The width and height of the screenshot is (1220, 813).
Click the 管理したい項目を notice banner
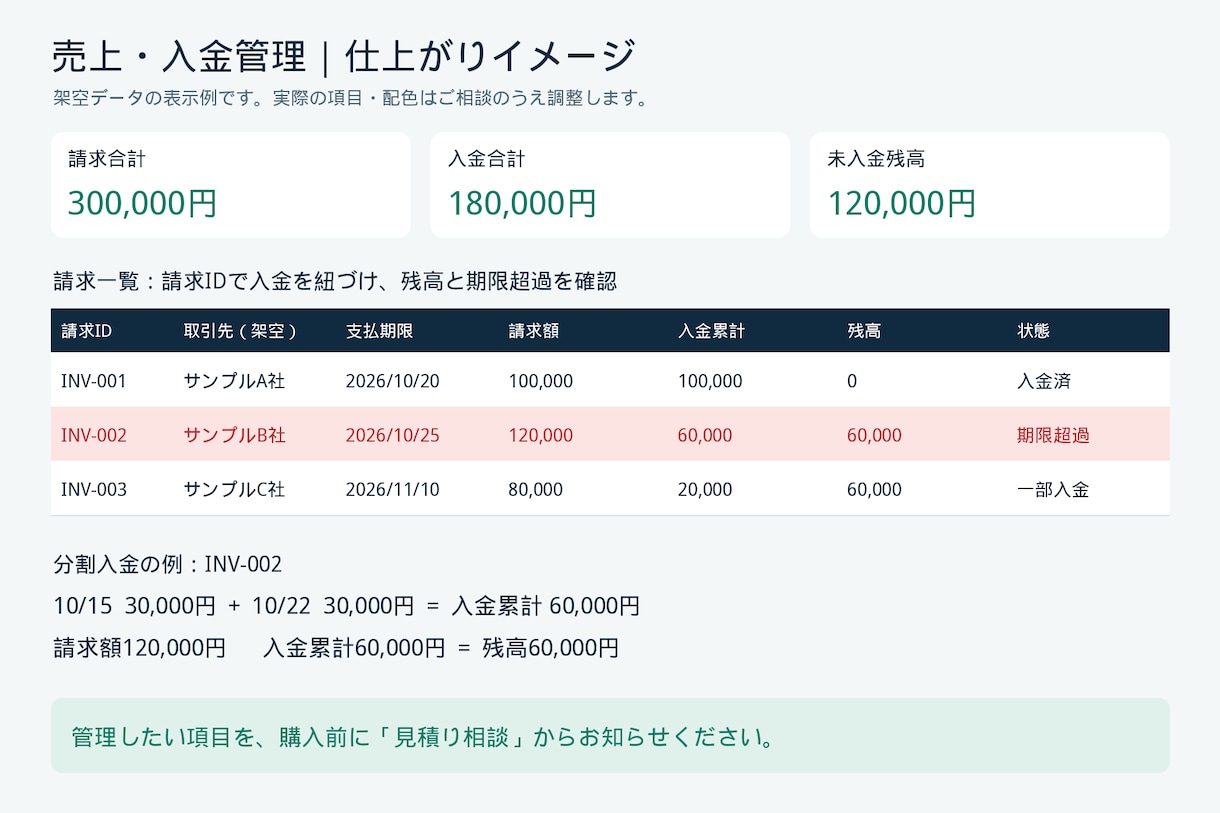click(x=610, y=735)
